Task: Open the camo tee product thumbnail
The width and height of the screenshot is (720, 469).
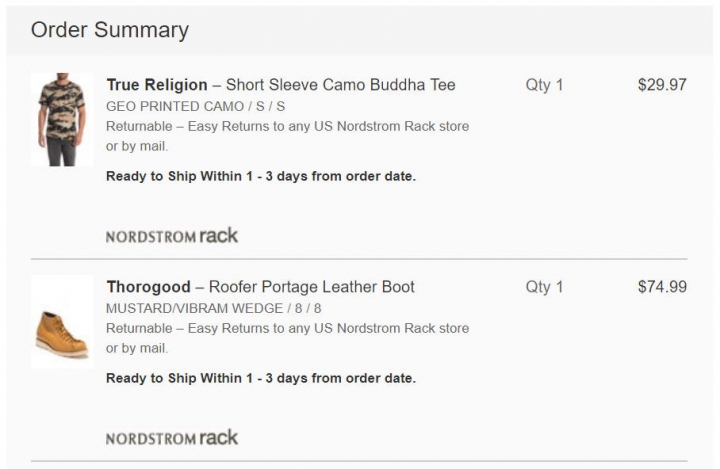Action: point(62,119)
